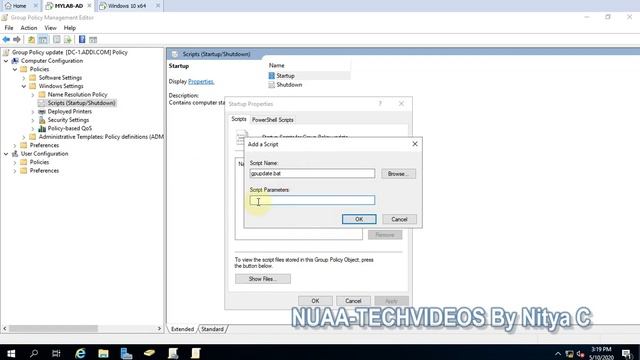Show hidden tray icons chevron
Viewport: 640px width, 360px height.
point(558,354)
